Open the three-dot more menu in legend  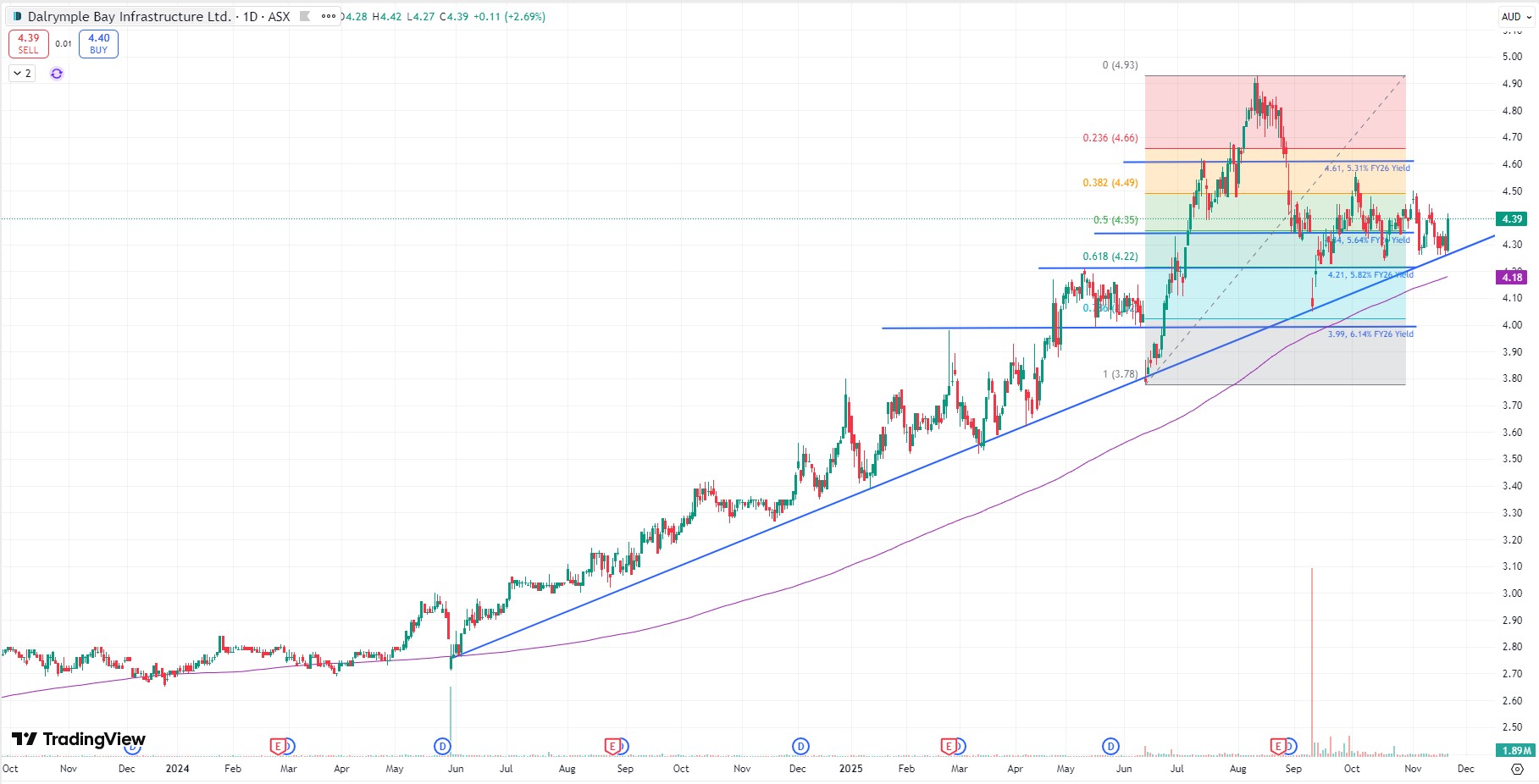tap(329, 16)
